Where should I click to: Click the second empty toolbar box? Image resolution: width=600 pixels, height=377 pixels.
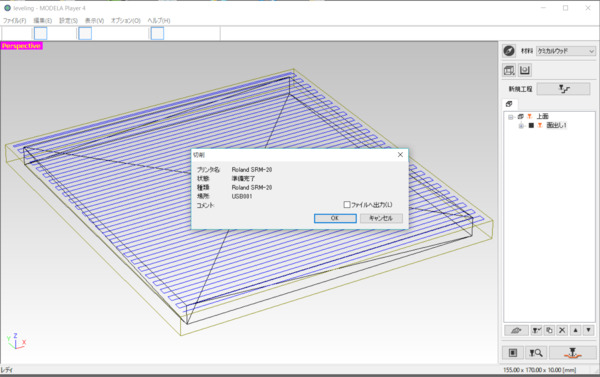pyautogui.click(x=85, y=34)
